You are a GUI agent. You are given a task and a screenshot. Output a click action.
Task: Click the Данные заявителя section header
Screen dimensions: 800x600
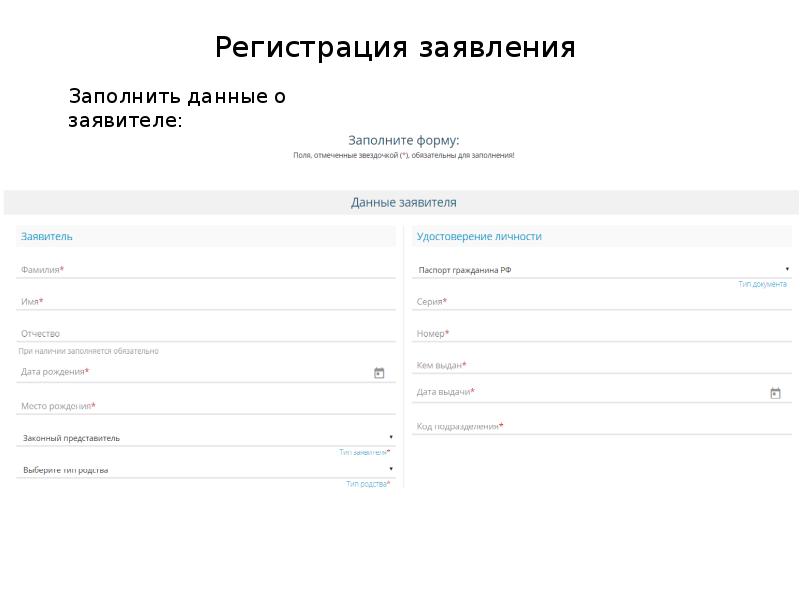tap(403, 202)
